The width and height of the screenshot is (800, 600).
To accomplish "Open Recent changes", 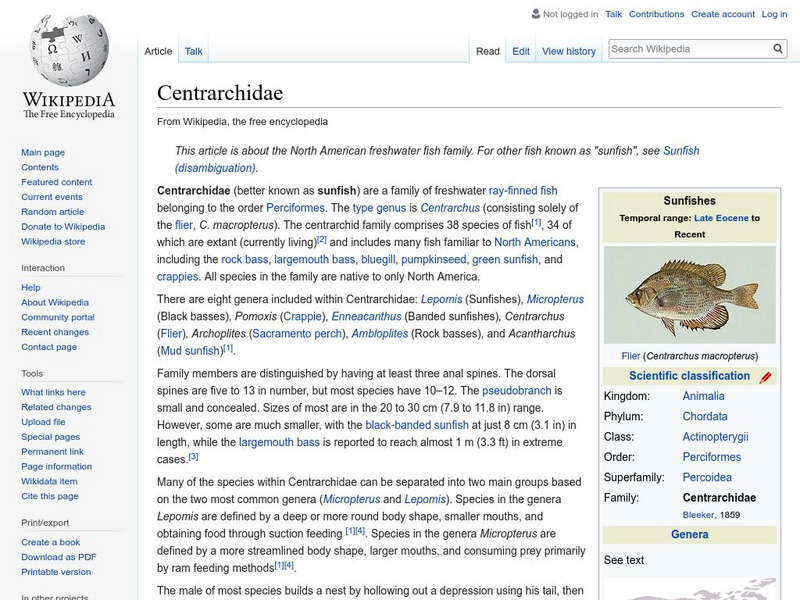I will pyautogui.click(x=55, y=332).
